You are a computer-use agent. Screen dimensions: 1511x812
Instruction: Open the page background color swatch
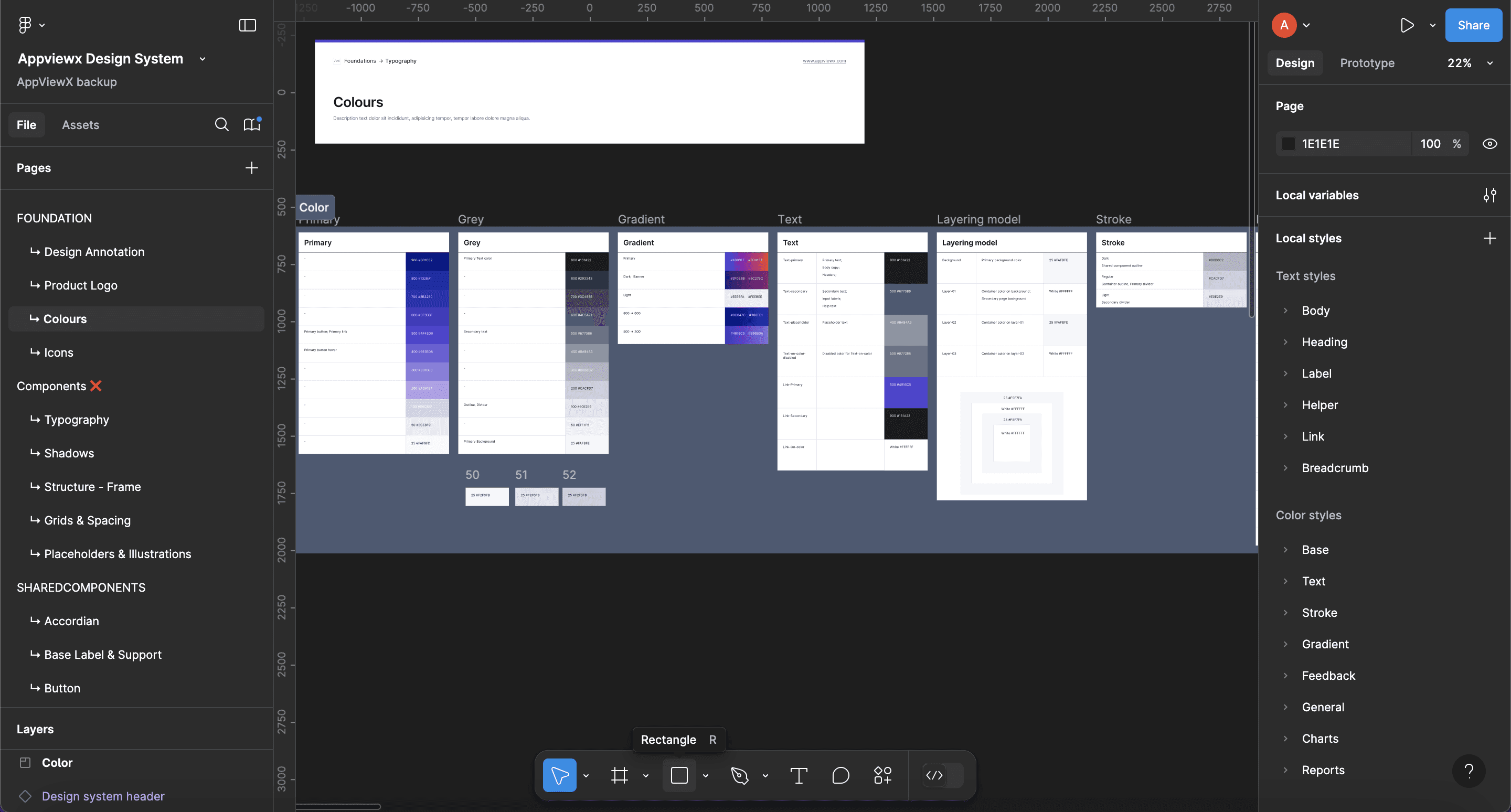(1288, 143)
